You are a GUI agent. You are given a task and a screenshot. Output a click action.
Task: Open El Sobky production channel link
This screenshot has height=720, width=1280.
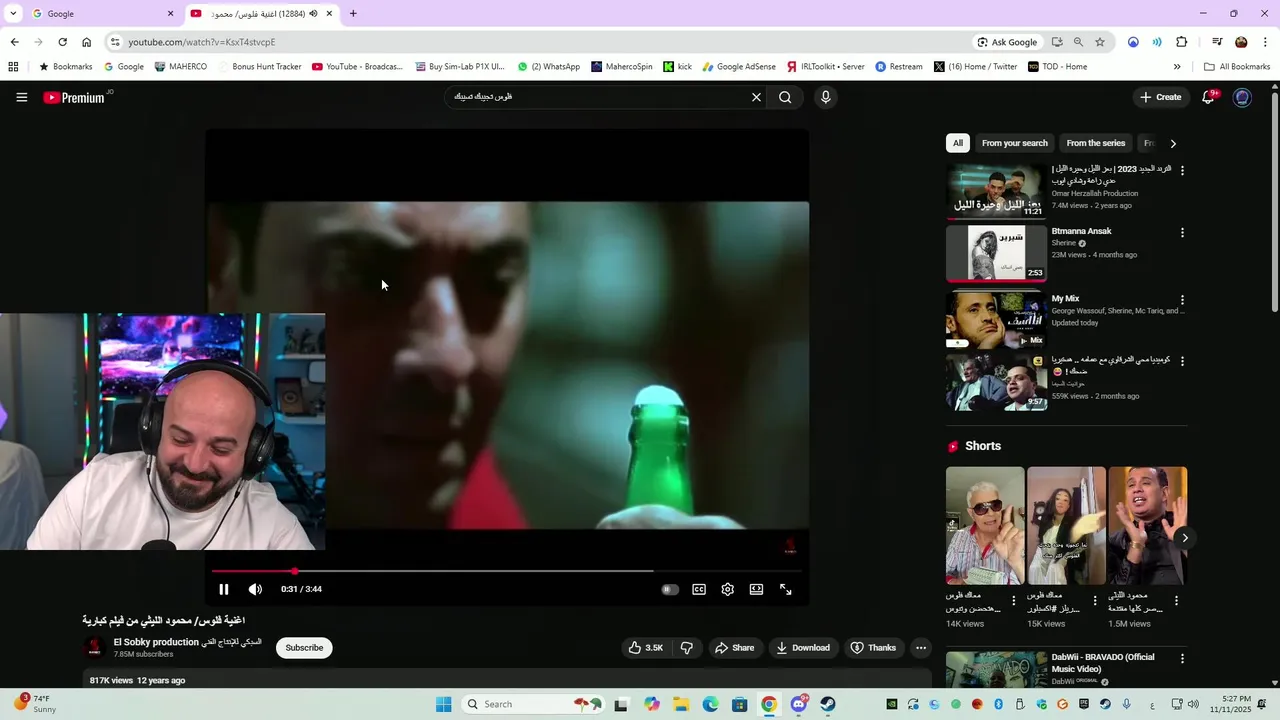pos(187,642)
